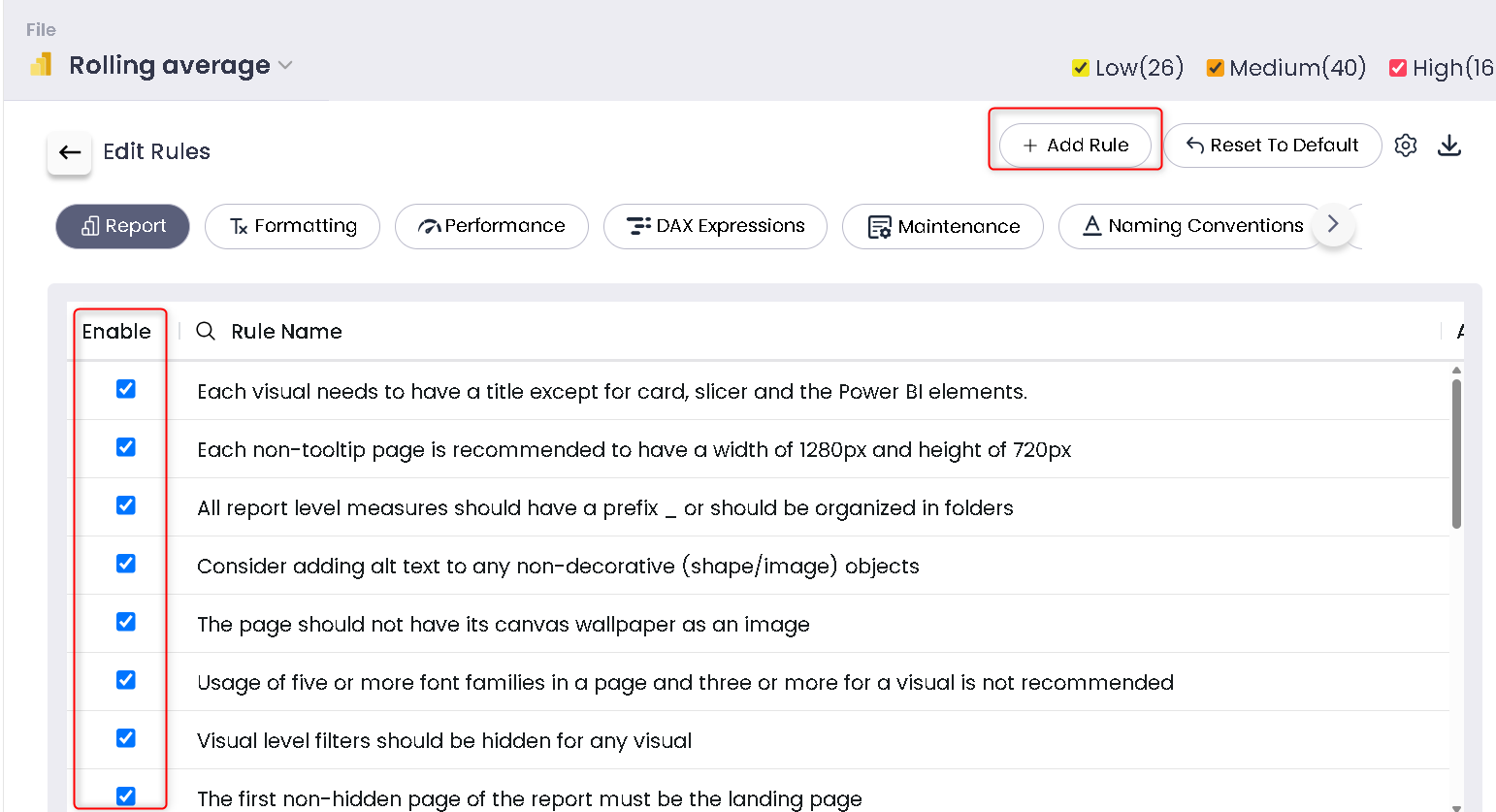Screen dimensions: 1496x812
Task: Toggle the alt text rule checkbox
Action: click(x=126, y=564)
